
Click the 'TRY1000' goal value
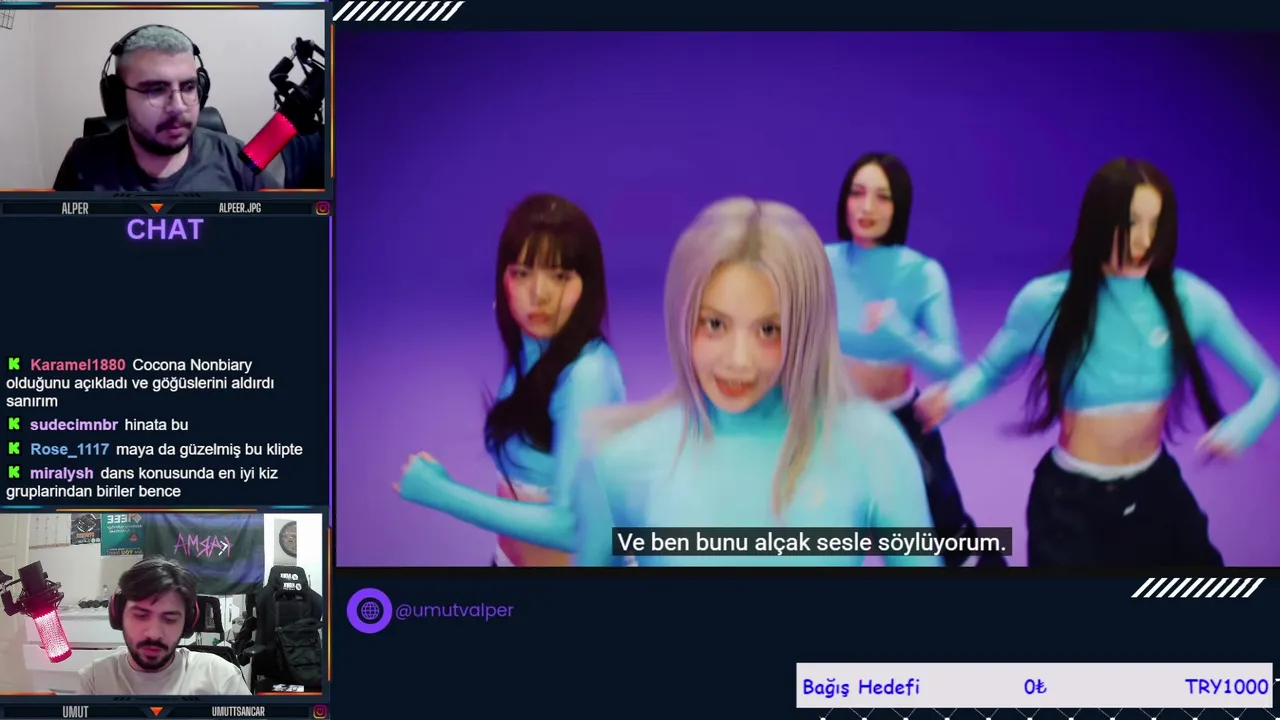point(1227,687)
